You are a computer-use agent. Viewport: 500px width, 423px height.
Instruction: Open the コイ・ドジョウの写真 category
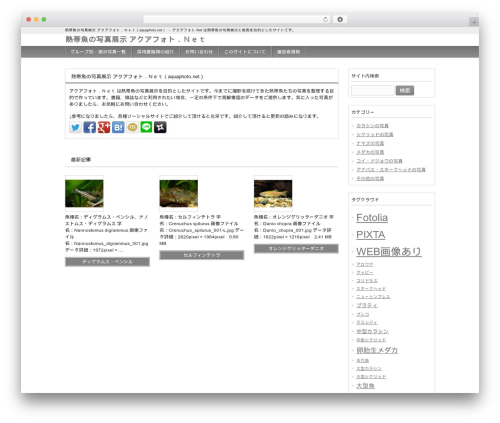[379, 161]
